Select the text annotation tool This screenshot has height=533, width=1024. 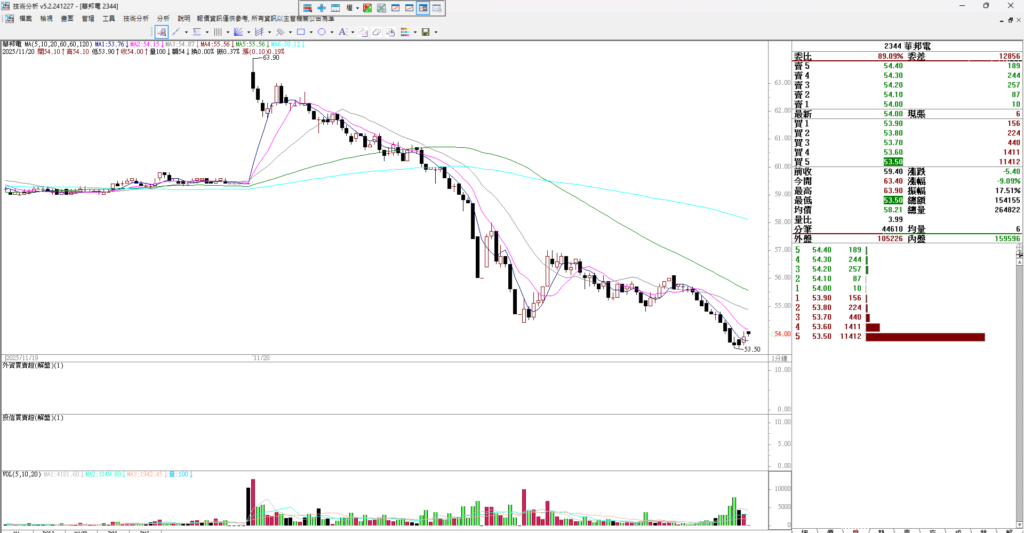[343, 32]
